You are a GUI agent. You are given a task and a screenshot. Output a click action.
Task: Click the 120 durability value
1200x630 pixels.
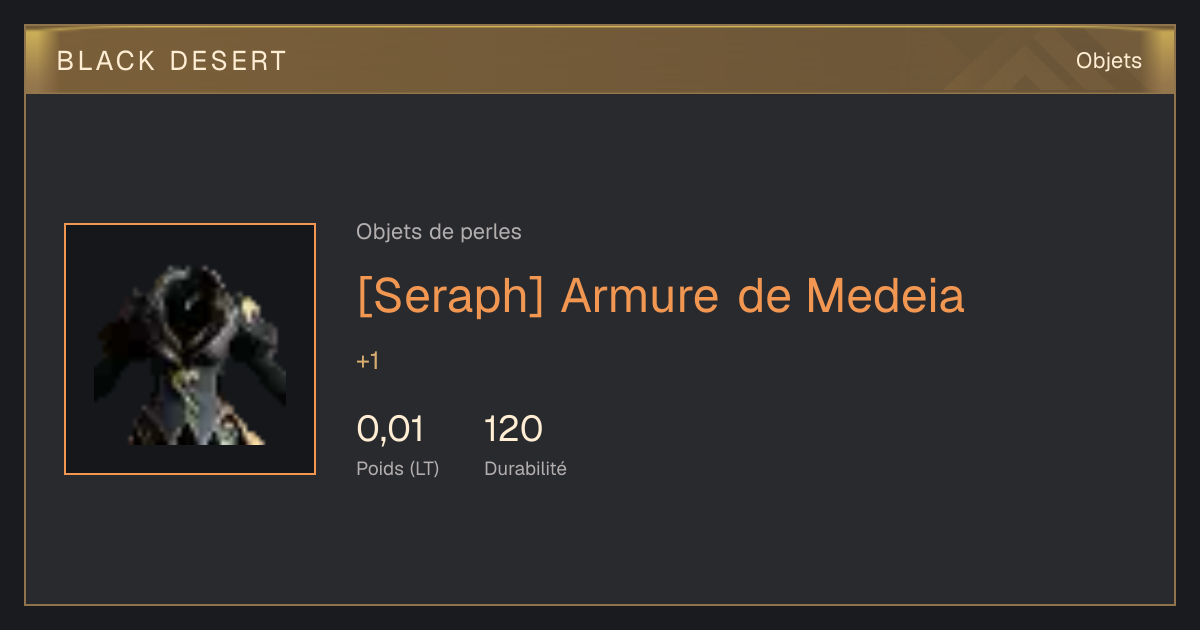click(x=513, y=429)
